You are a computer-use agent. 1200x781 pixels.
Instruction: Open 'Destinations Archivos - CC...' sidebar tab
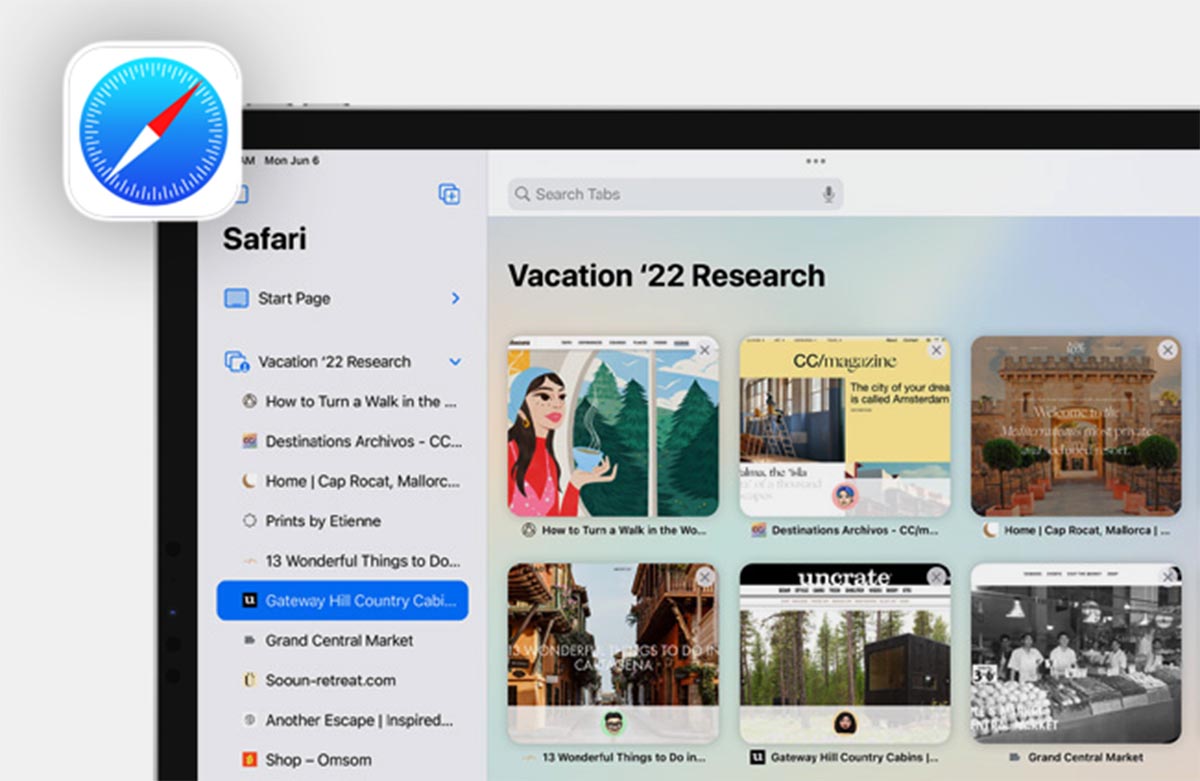click(343, 441)
